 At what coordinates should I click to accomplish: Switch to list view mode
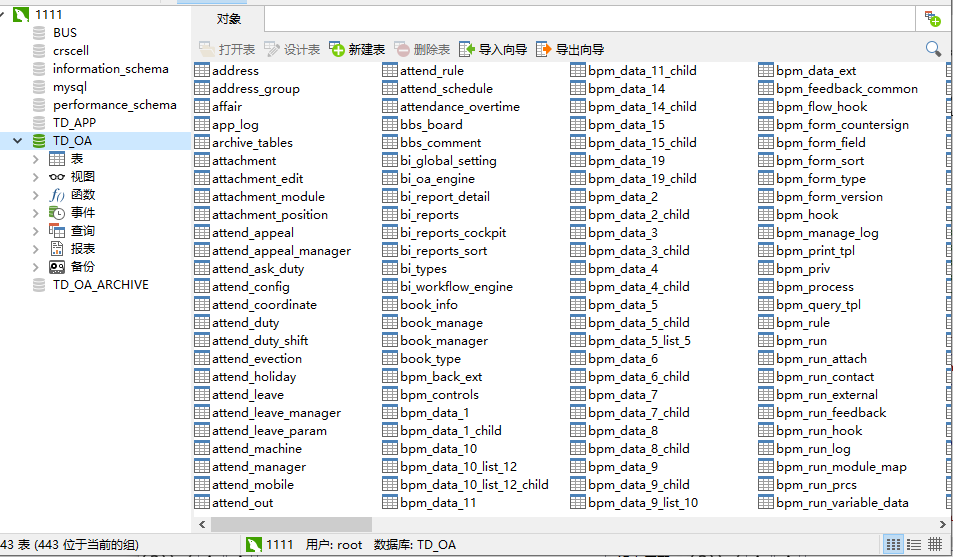point(913,544)
